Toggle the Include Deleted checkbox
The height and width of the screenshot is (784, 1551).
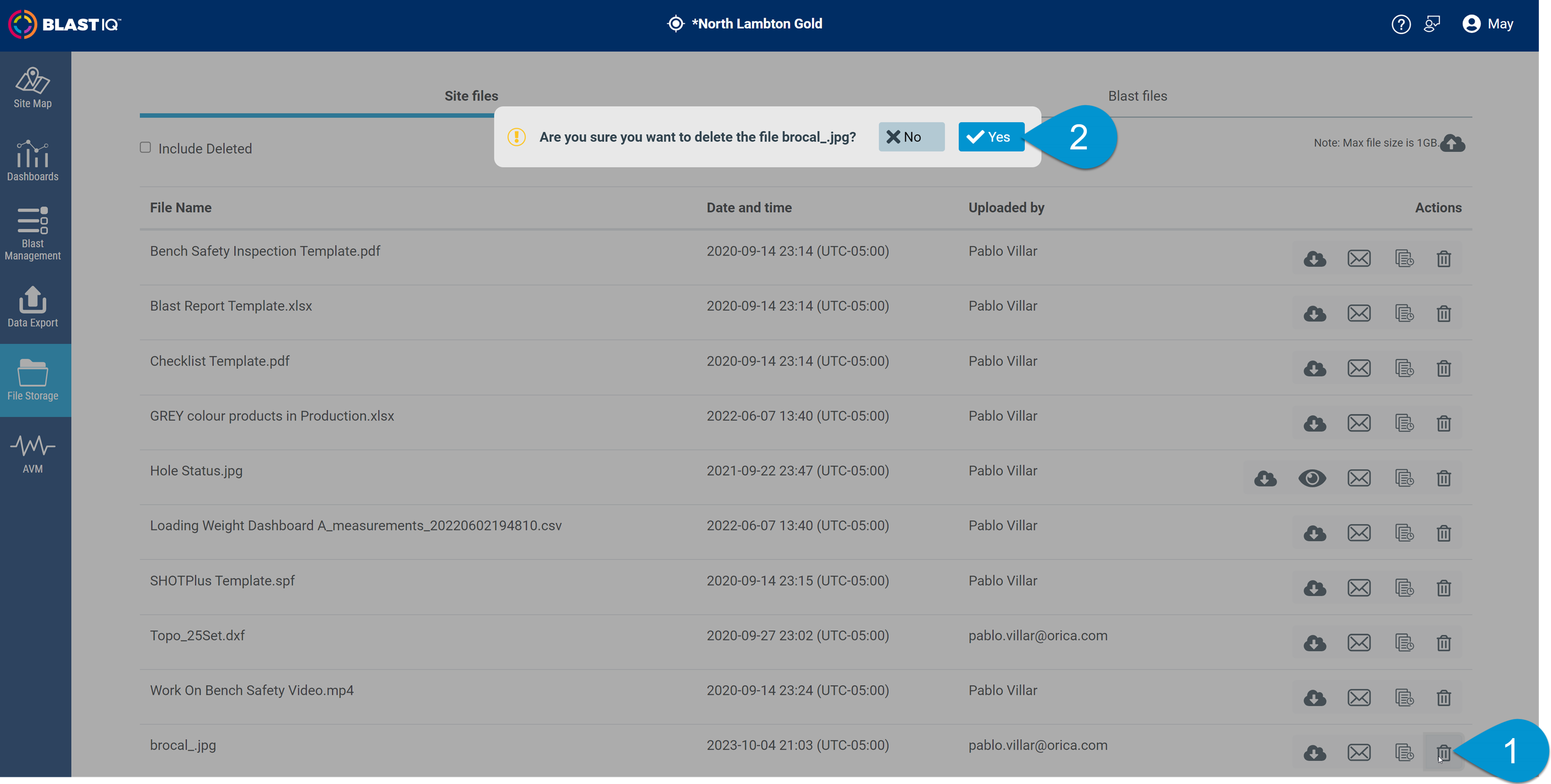coord(145,148)
